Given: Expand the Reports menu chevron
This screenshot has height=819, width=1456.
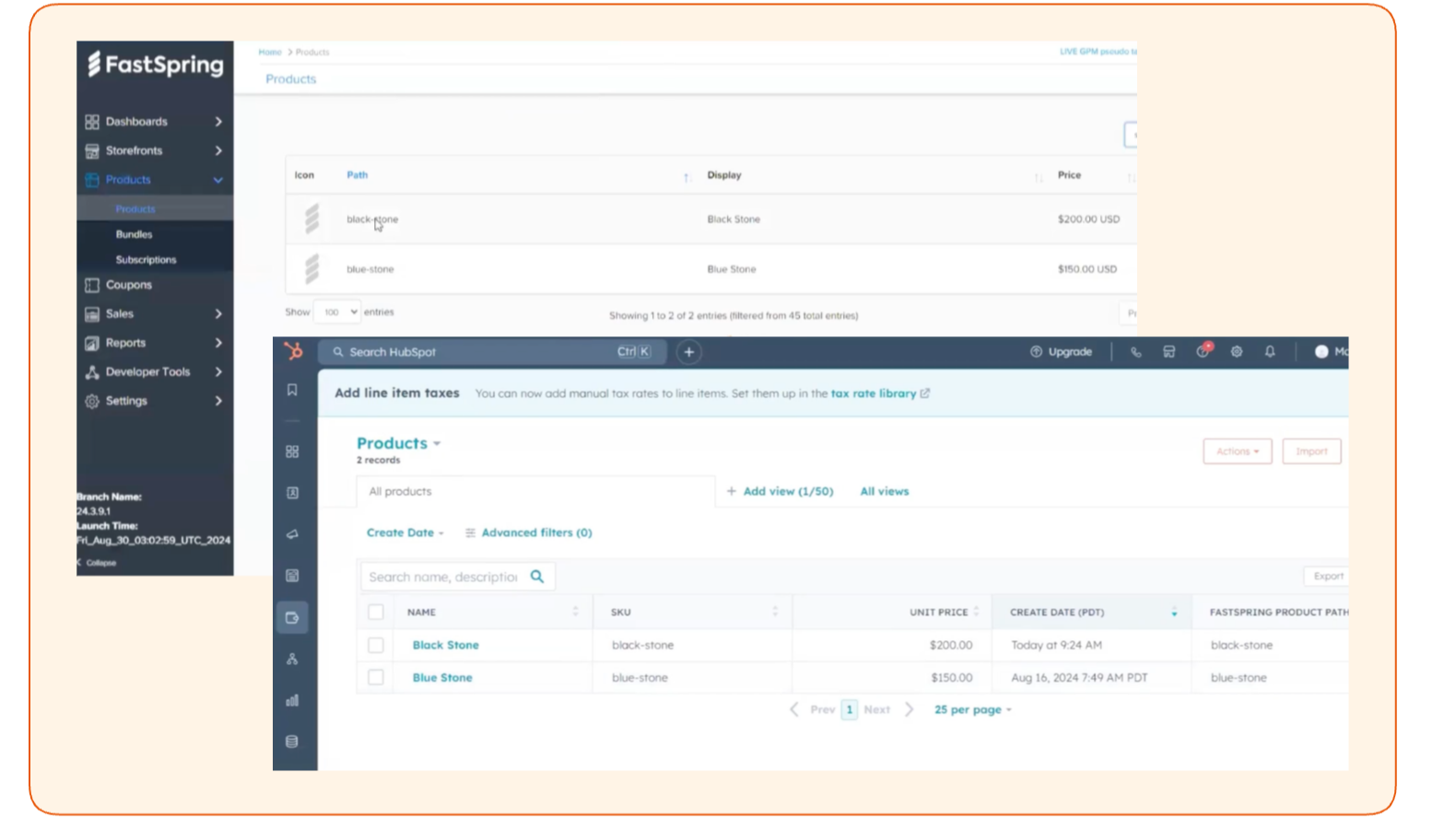Looking at the screenshot, I should click(x=218, y=344).
